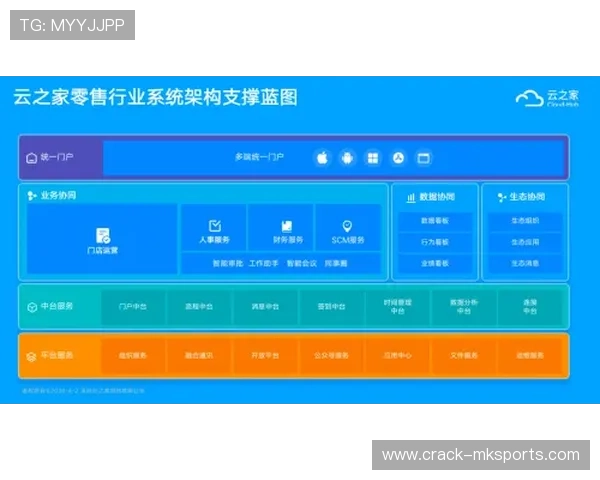Click the small footnote text under the diagram

tap(83, 391)
